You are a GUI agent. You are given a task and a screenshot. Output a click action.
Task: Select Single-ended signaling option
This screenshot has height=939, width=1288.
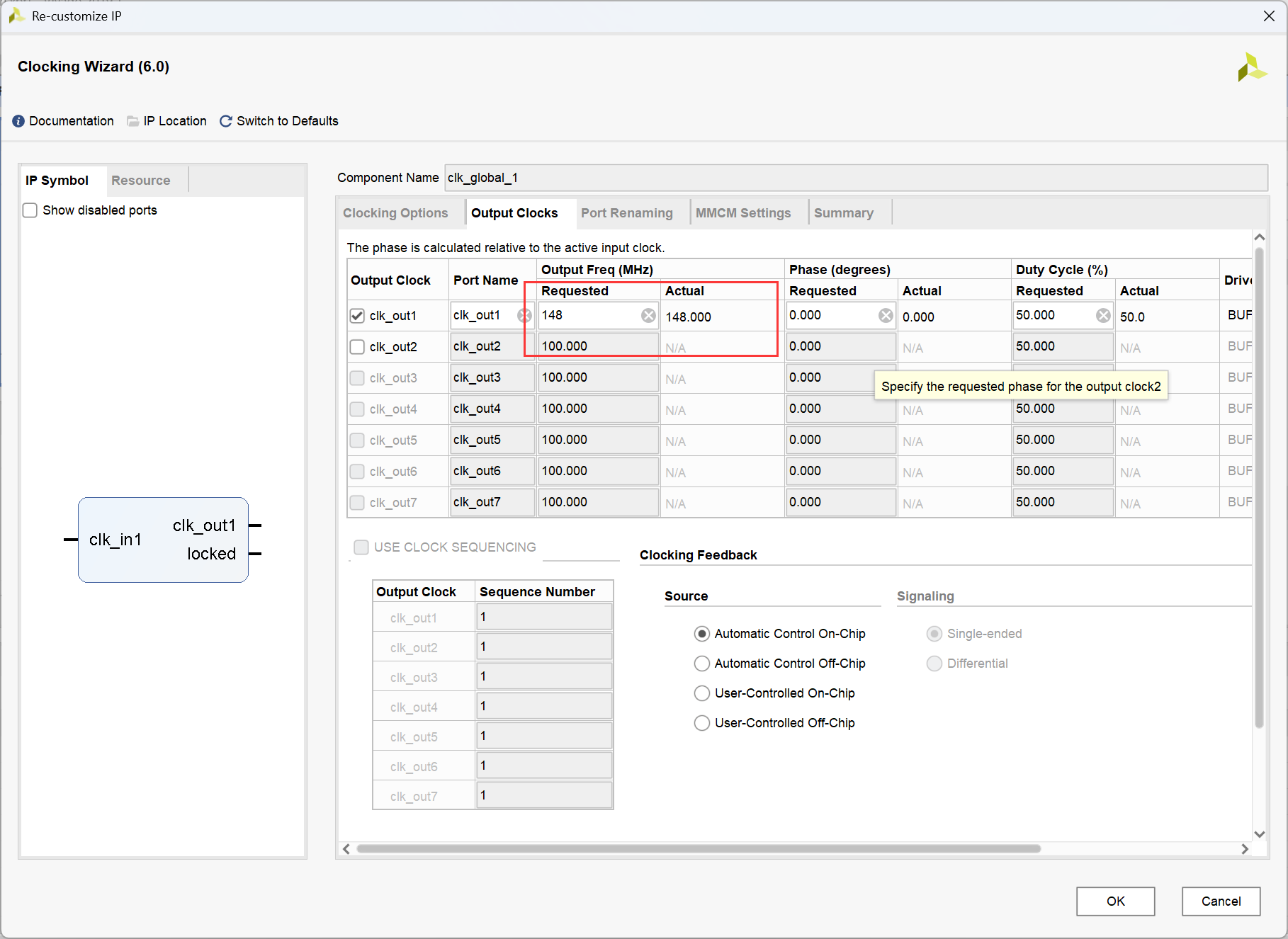[x=934, y=634]
